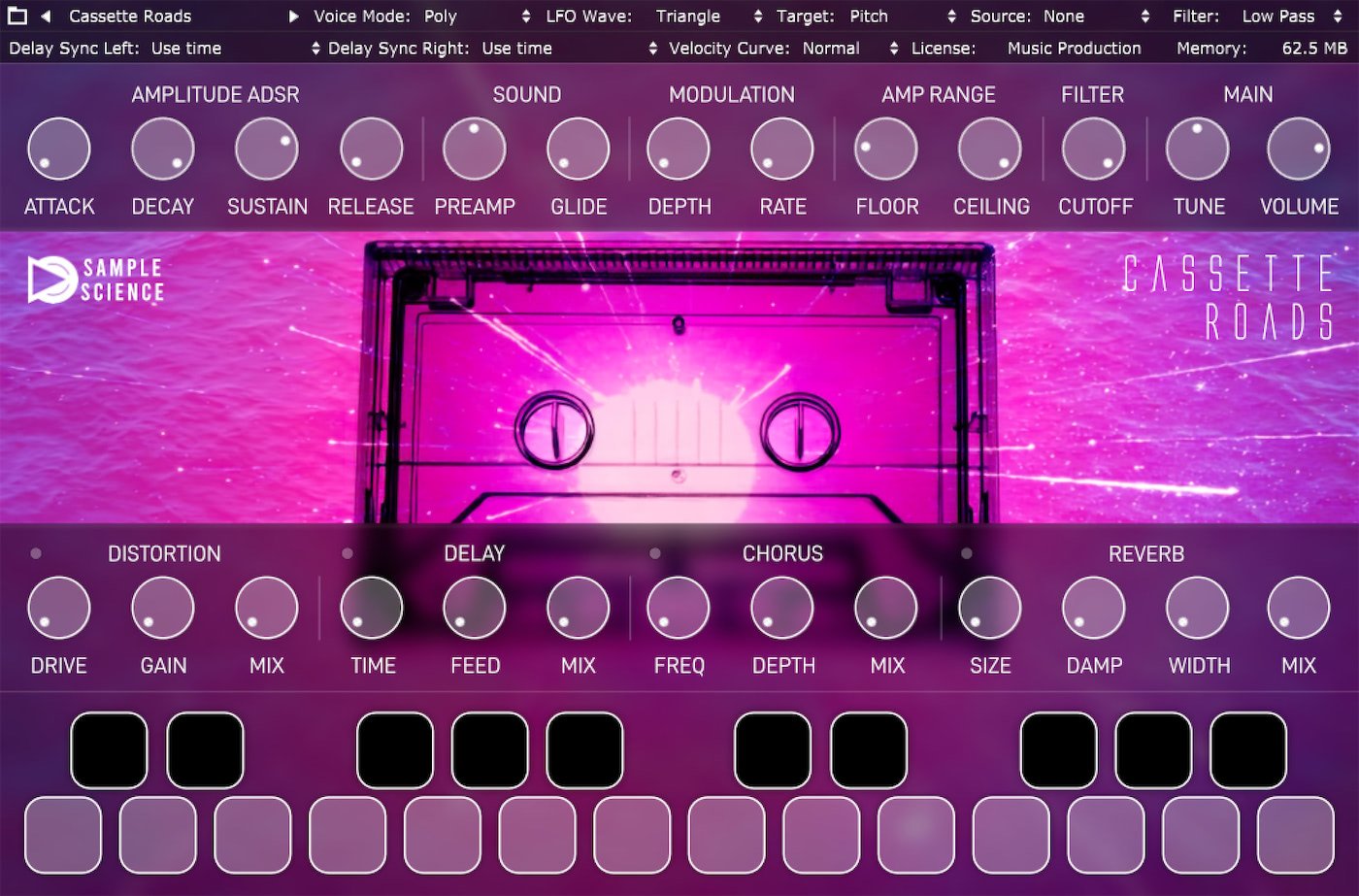
Task: Go to next preset with right arrow
Action: click(293, 16)
